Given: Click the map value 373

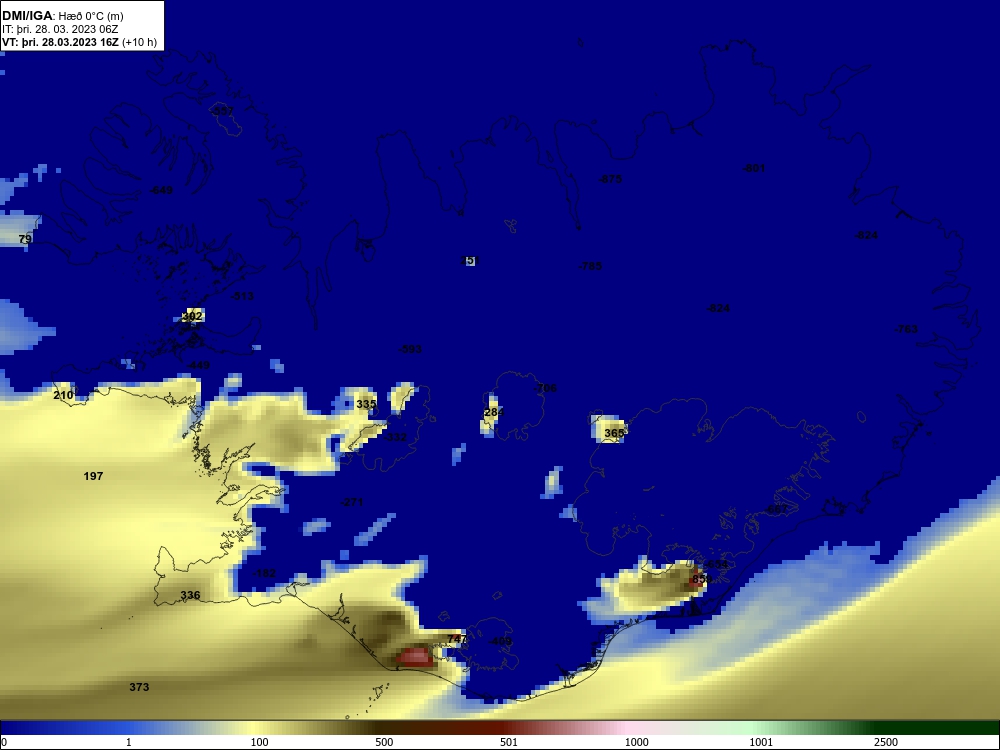Looking at the screenshot, I should pyautogui.click(x=139, y=687).
